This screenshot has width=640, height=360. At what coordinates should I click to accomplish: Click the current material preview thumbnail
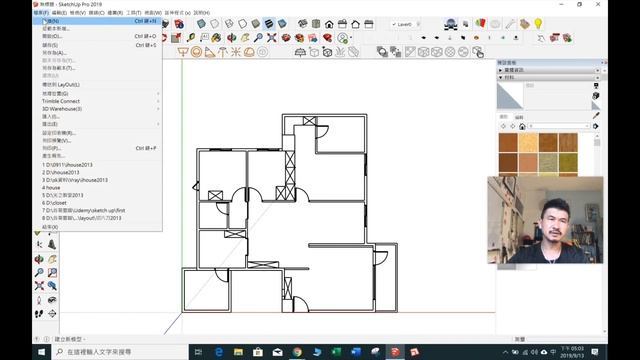tap(510, 96)
